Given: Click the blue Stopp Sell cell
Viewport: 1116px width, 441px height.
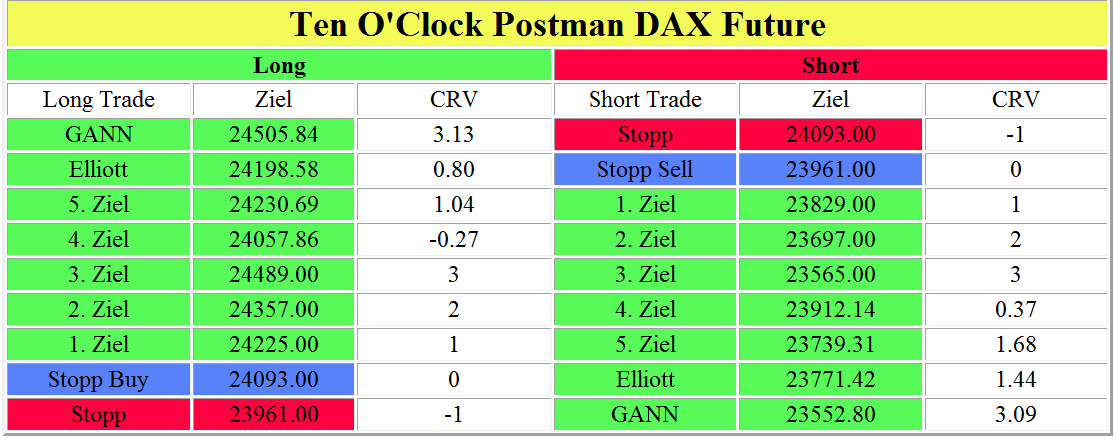Looking at the screenshot, I should click(645, 170).
